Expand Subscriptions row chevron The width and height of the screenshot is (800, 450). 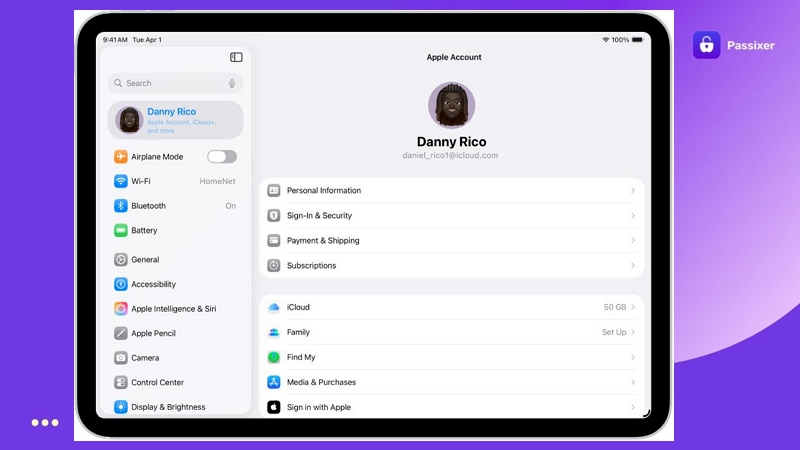633,265
